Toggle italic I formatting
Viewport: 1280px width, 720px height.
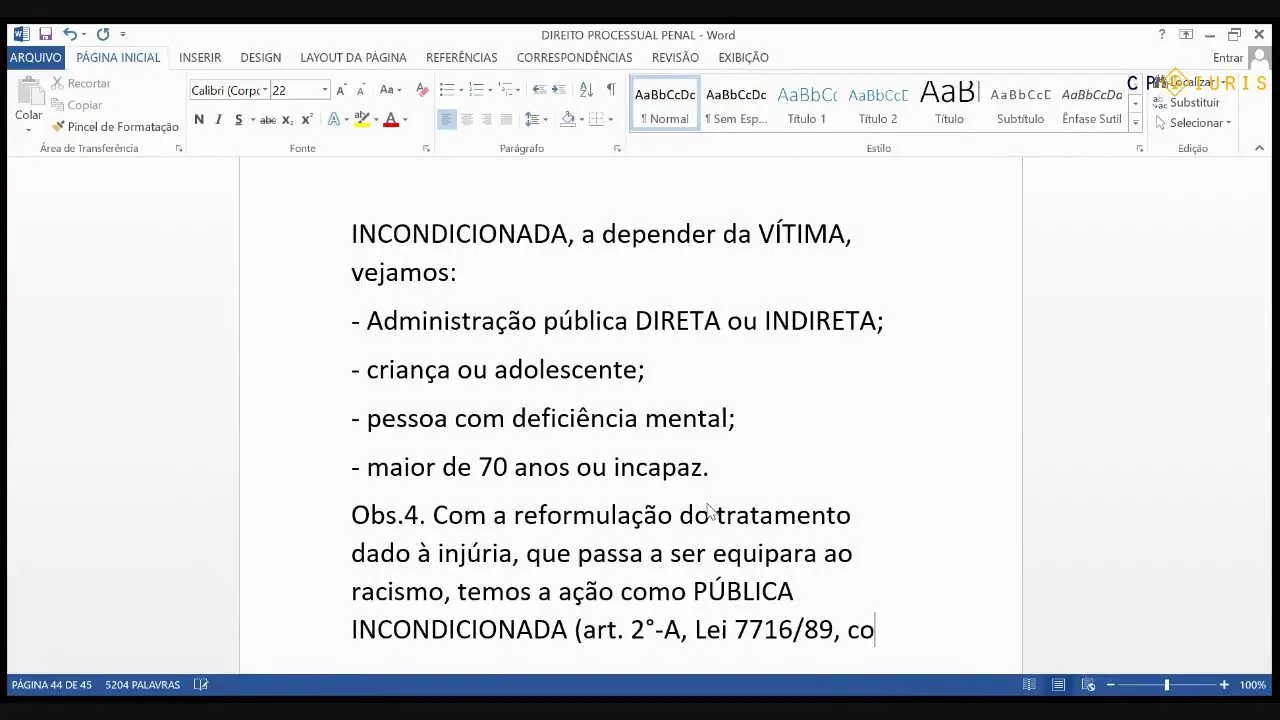tap(218, 120)
